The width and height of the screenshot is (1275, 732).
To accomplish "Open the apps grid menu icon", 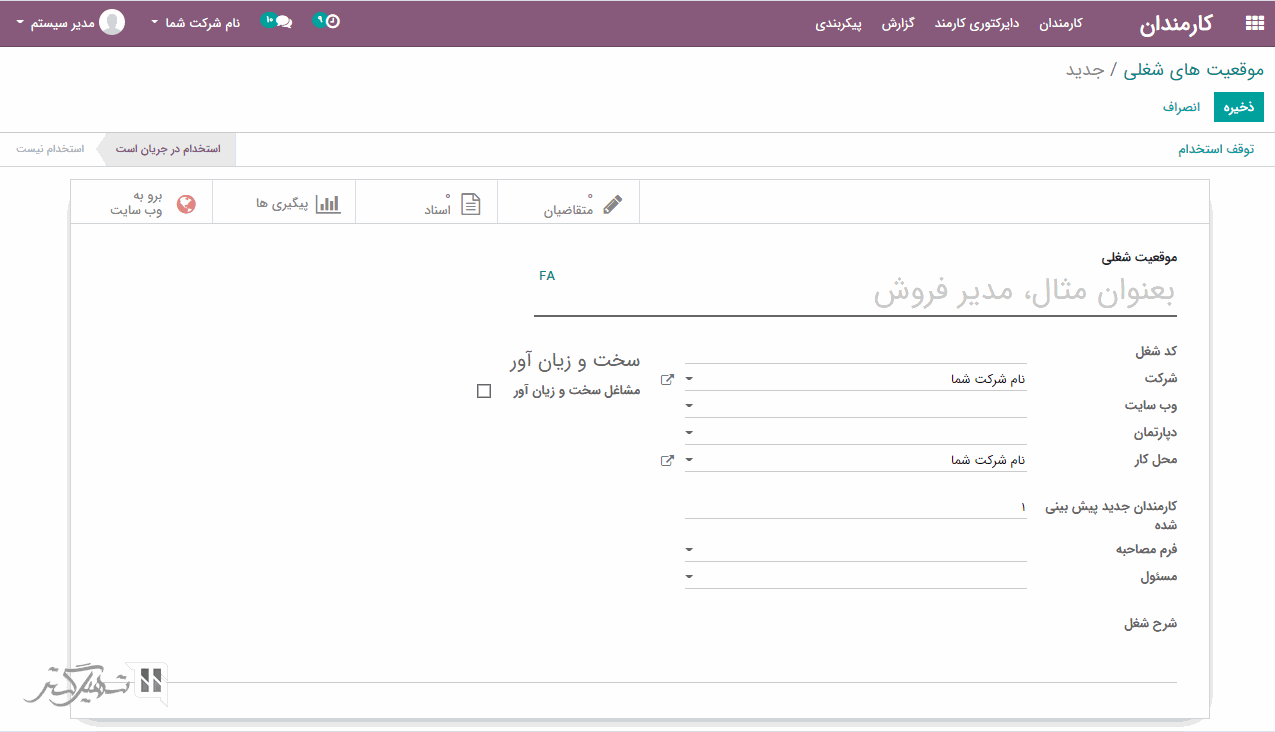I will click(1253, 23).
